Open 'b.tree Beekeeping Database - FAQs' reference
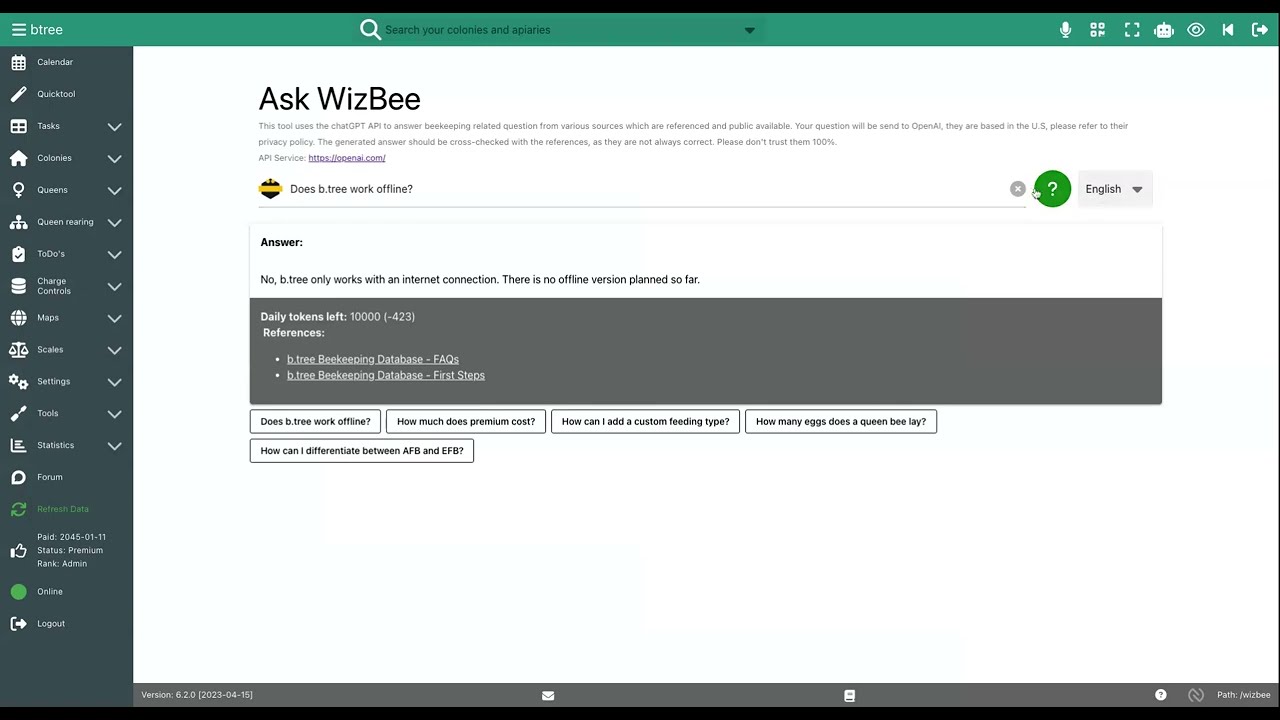Image resolution: width=1280 pixels, height=720 pixels. pos(373,359)
